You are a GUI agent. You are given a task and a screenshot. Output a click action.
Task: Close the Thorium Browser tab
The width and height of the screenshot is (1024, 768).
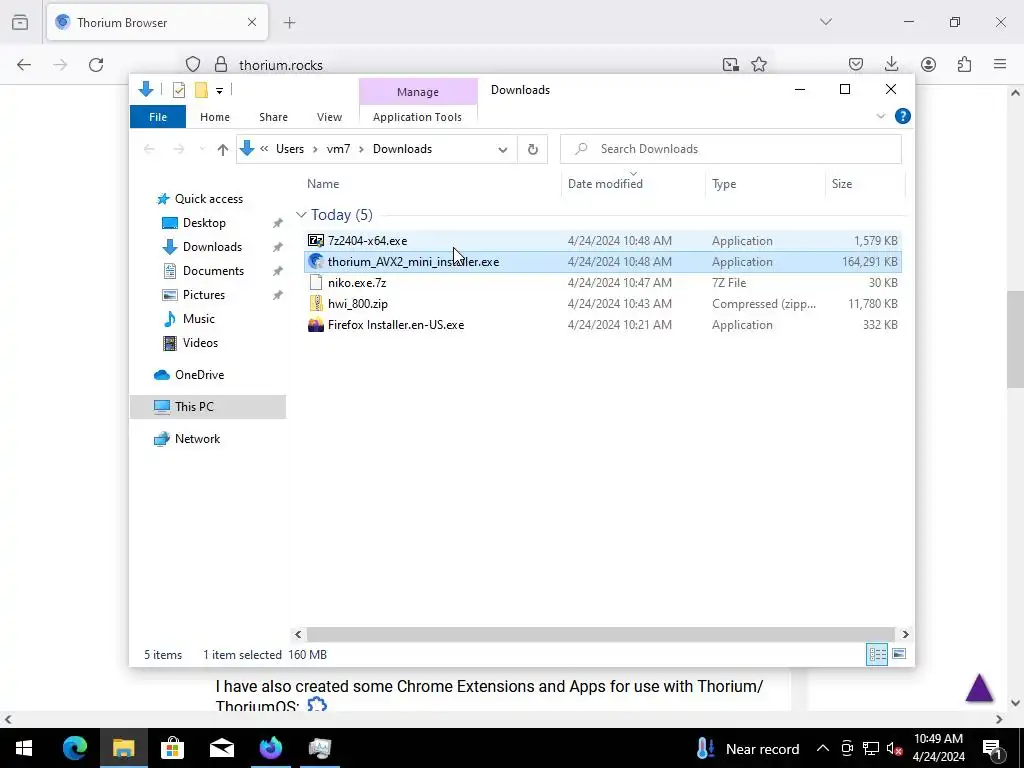(252, 22)
